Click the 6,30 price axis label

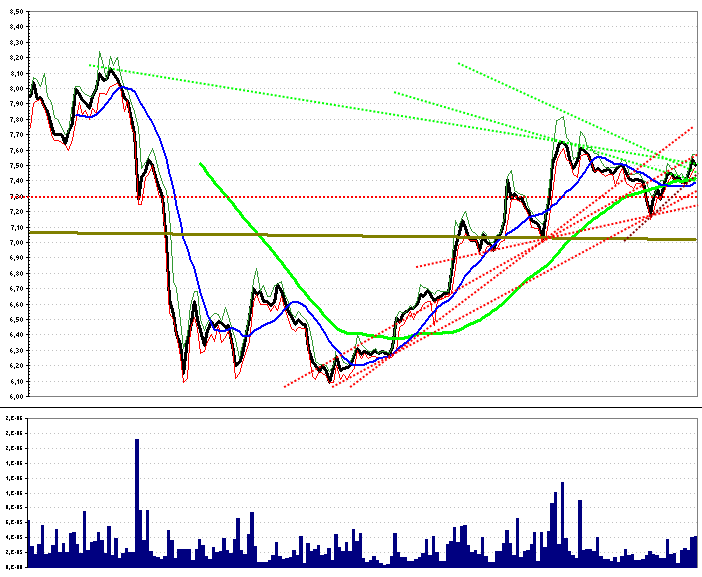tap(16, 350)
